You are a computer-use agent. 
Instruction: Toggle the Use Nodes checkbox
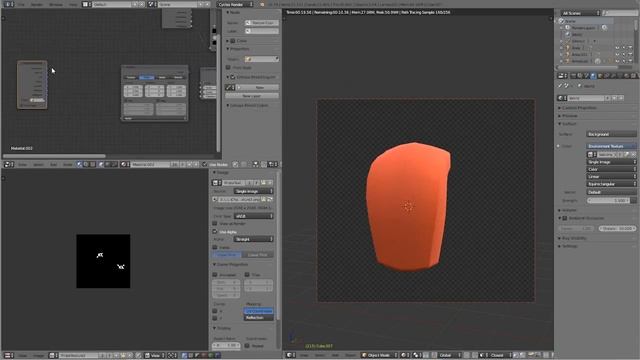point(205,164)
